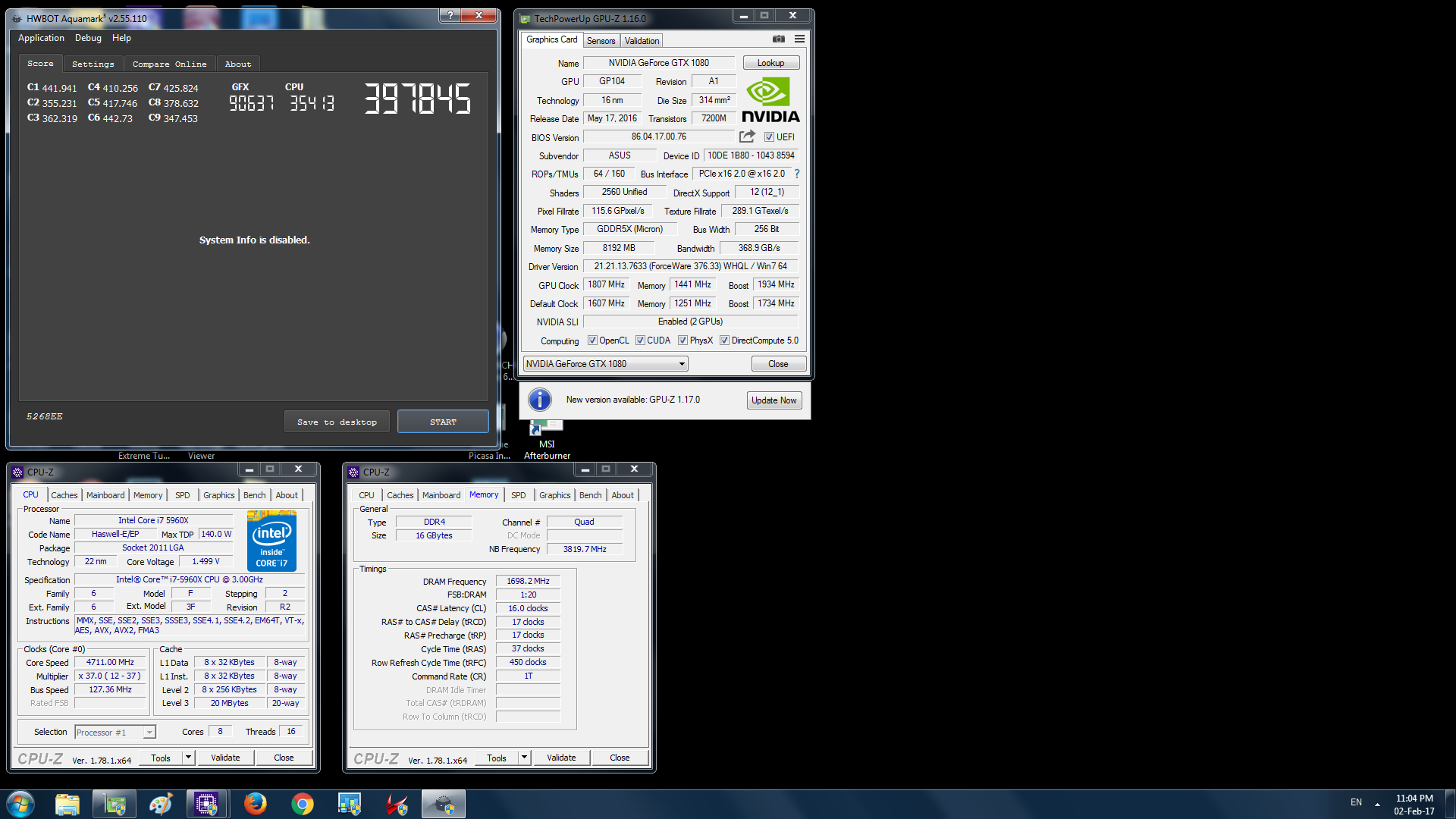The height and width of the screenshot is (819, 1456).
Task: Click the GPU-Z Close button
Action: point(778,364)
